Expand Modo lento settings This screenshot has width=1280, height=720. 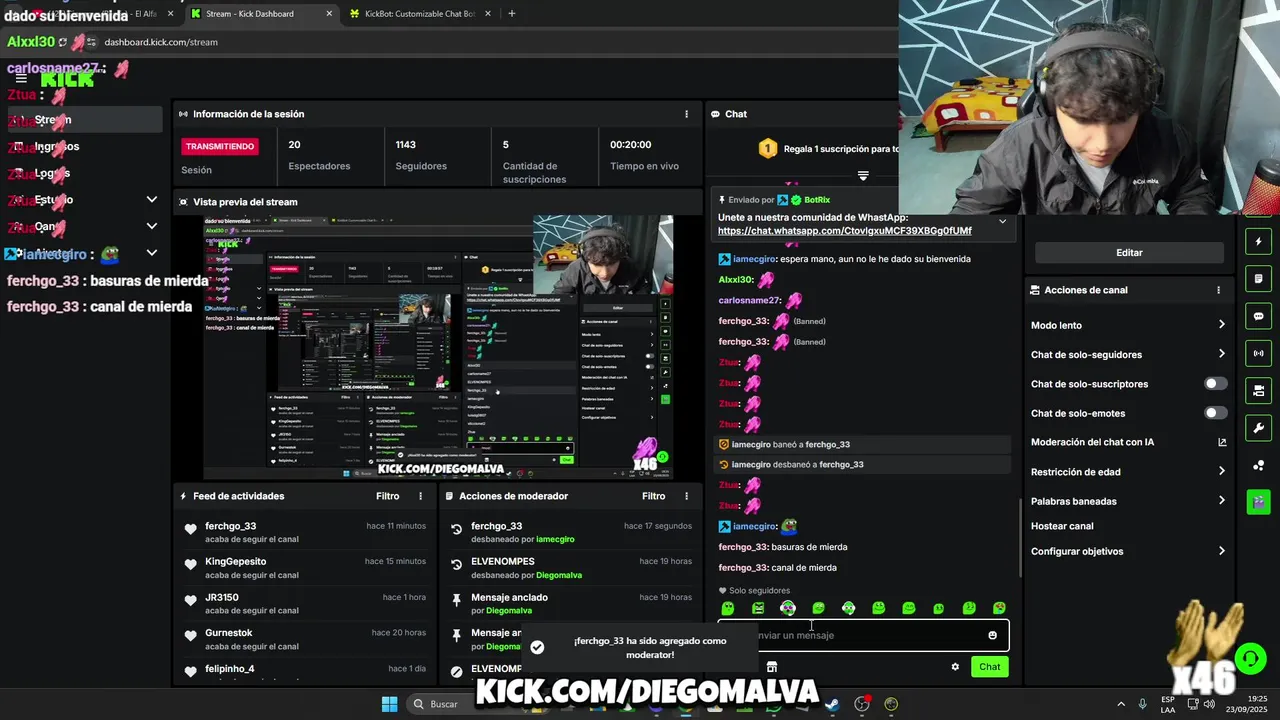pos(1221,325)
